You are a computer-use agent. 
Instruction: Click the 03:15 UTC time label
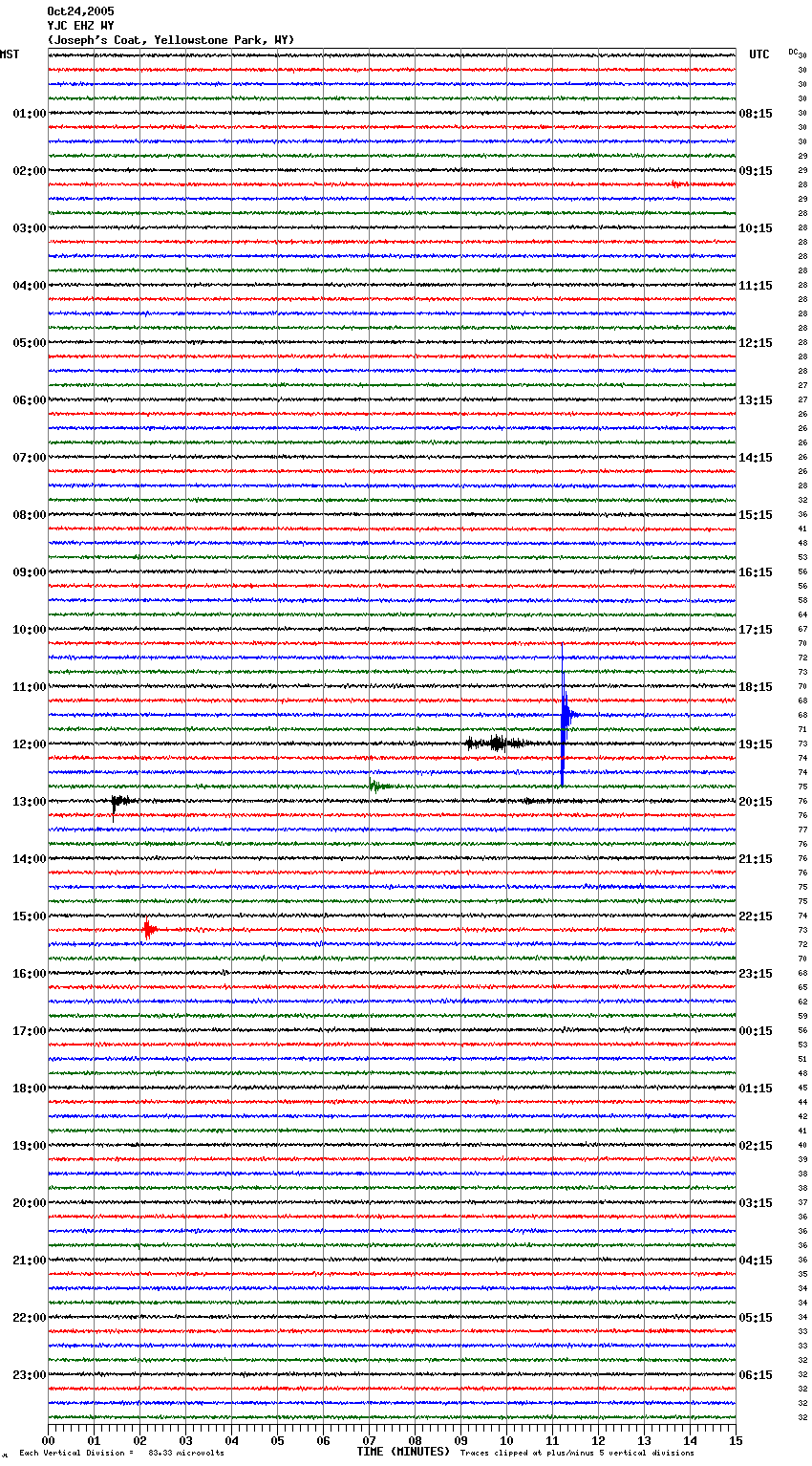[x=756, y=1203]
